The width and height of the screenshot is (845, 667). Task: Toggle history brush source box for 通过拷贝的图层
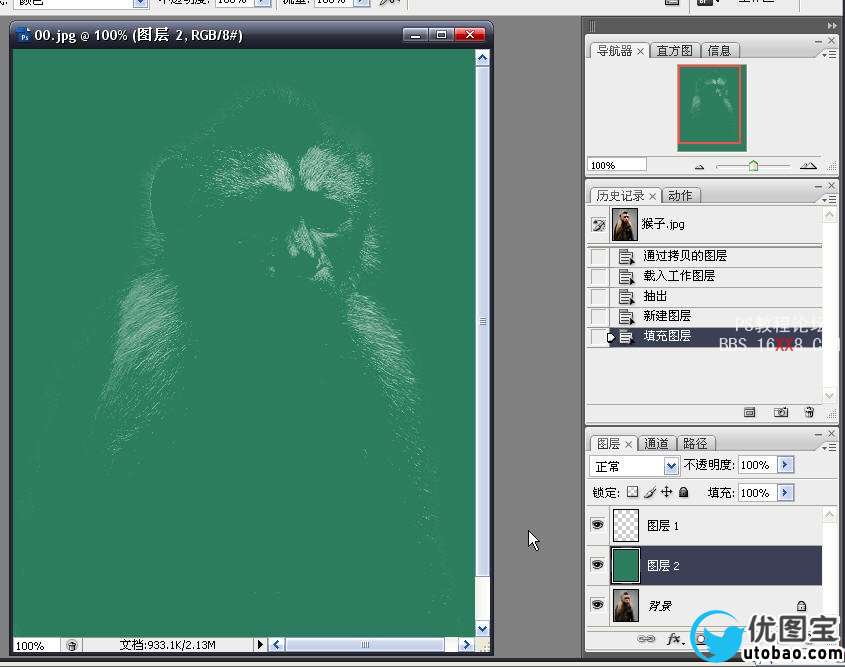pos(598,256)
